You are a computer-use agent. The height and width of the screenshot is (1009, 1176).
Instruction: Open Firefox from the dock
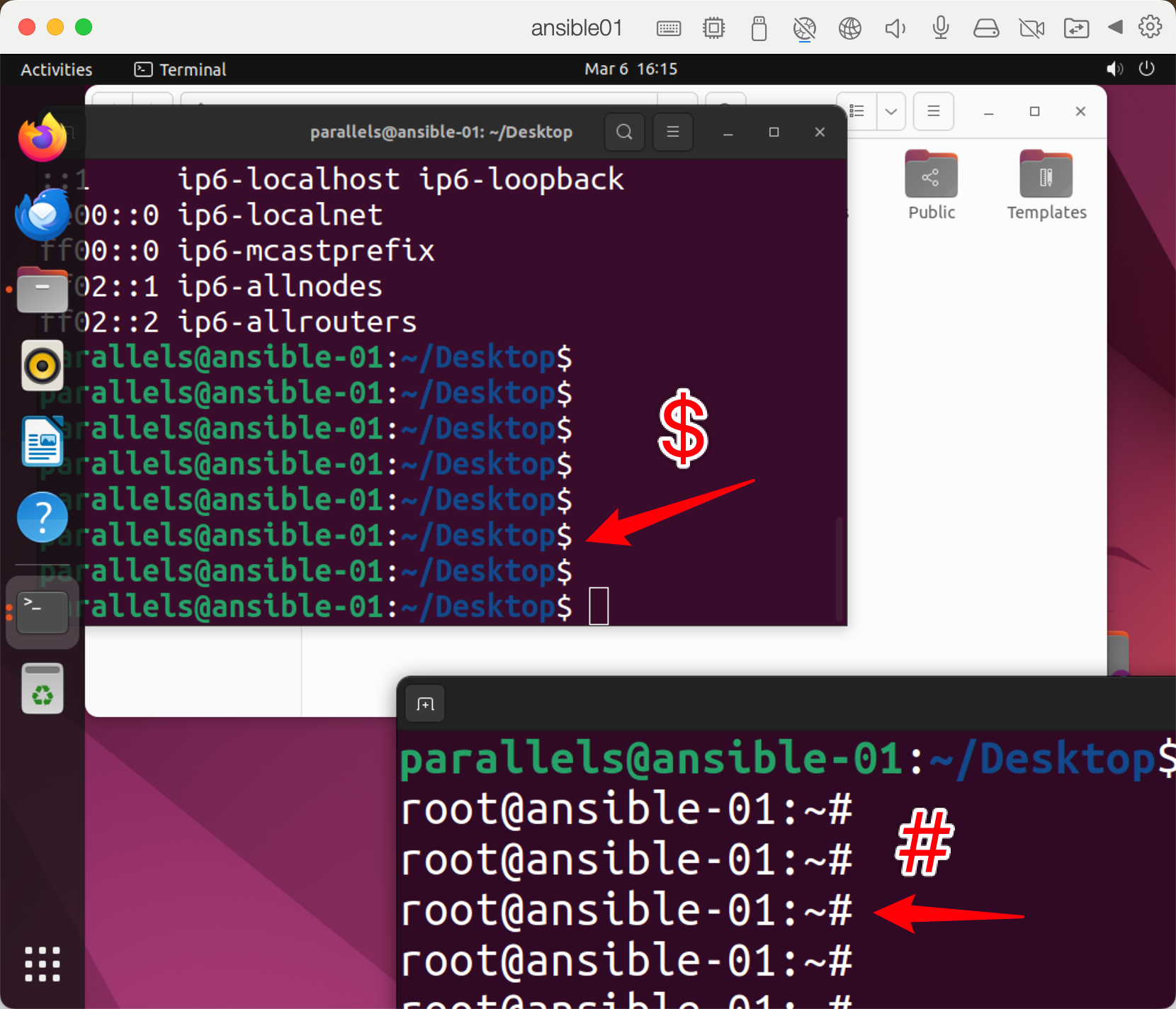pos(42,139)
